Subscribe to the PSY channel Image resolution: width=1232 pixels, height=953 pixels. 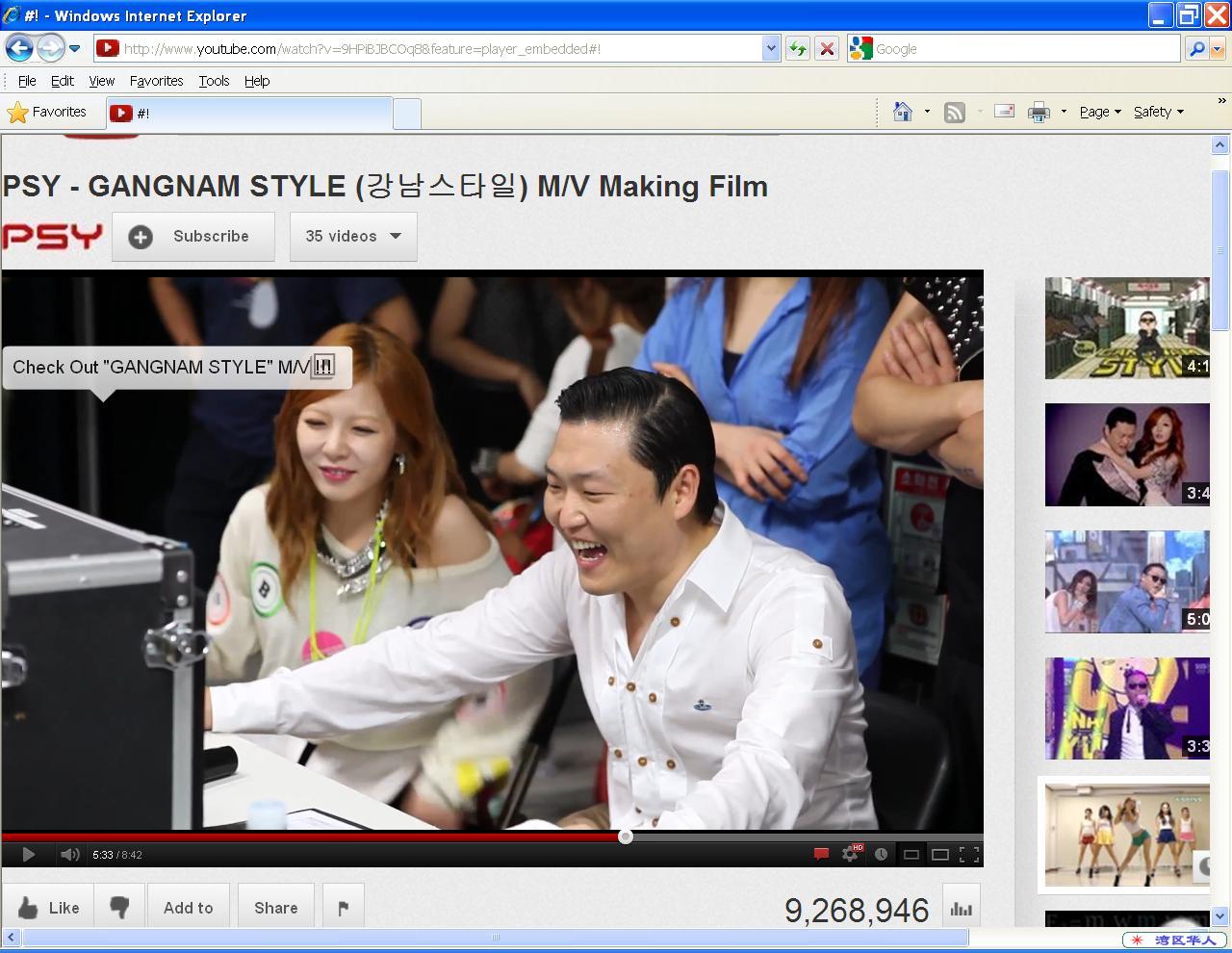coord(193,237)
